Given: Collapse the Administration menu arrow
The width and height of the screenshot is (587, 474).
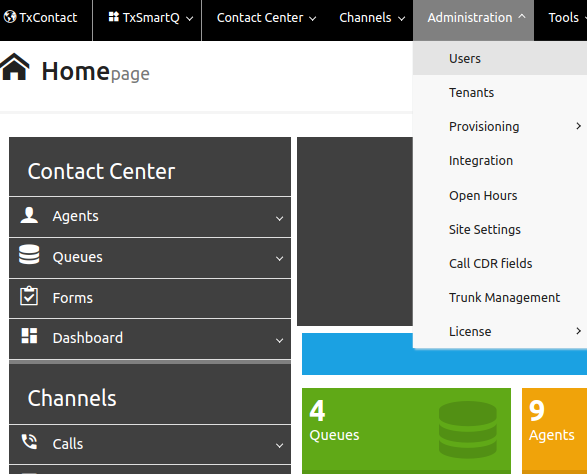Looking at the screenshot, I should (522, 16).
